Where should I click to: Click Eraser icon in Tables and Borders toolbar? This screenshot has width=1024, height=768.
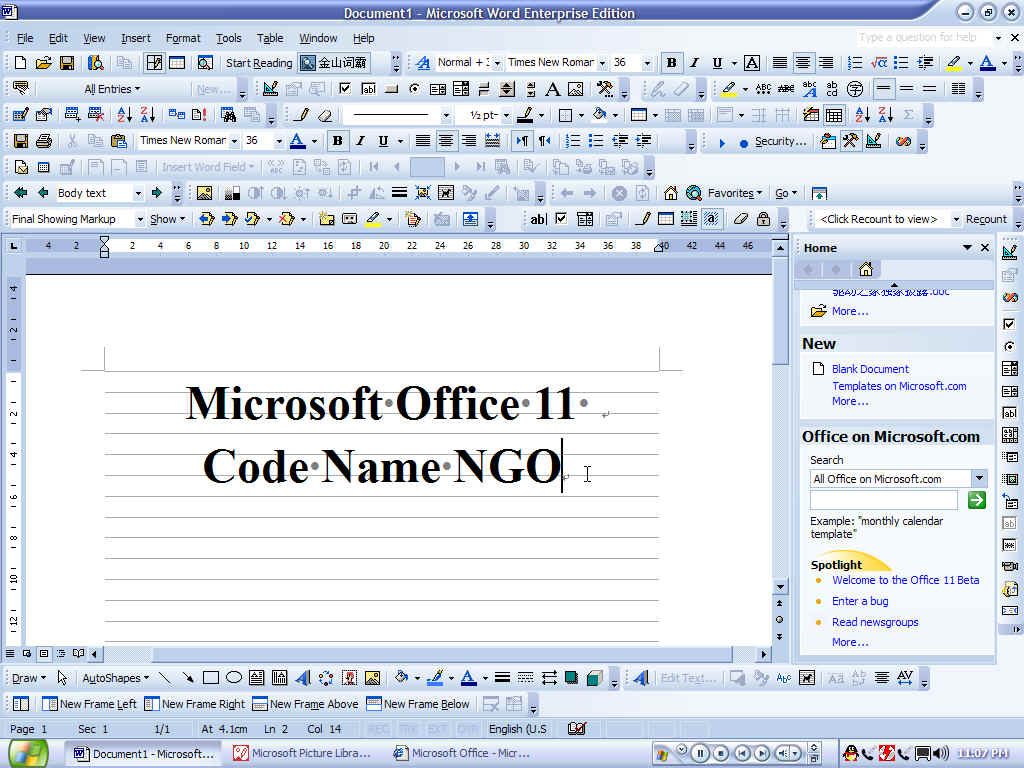pos(325,115)
